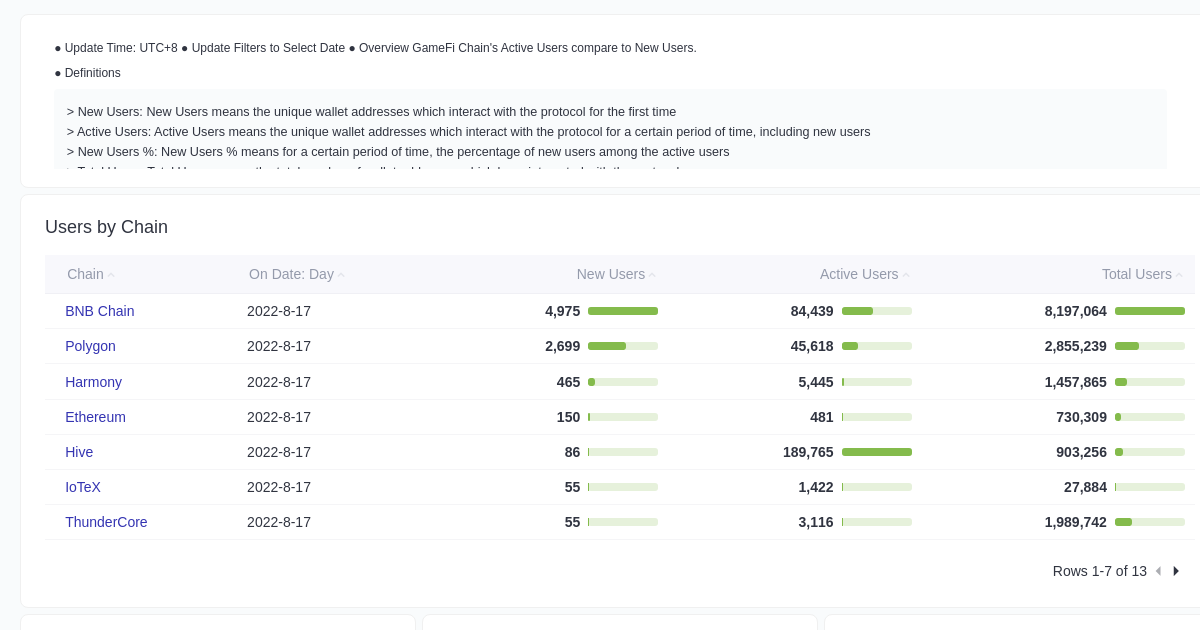Select the Chain column header

coord(84,274)
